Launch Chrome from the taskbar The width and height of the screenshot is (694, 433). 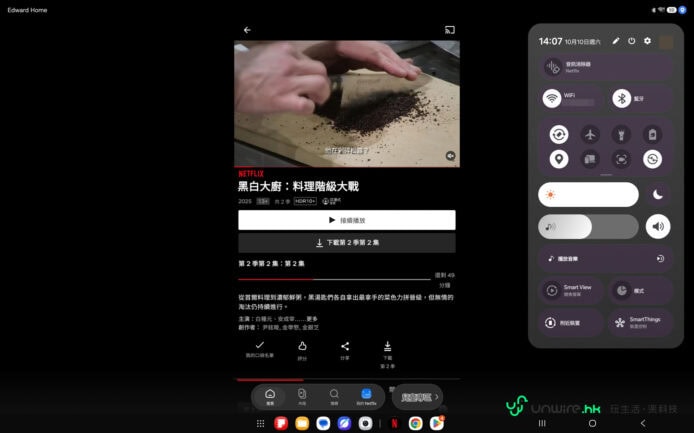coord(415,423)
